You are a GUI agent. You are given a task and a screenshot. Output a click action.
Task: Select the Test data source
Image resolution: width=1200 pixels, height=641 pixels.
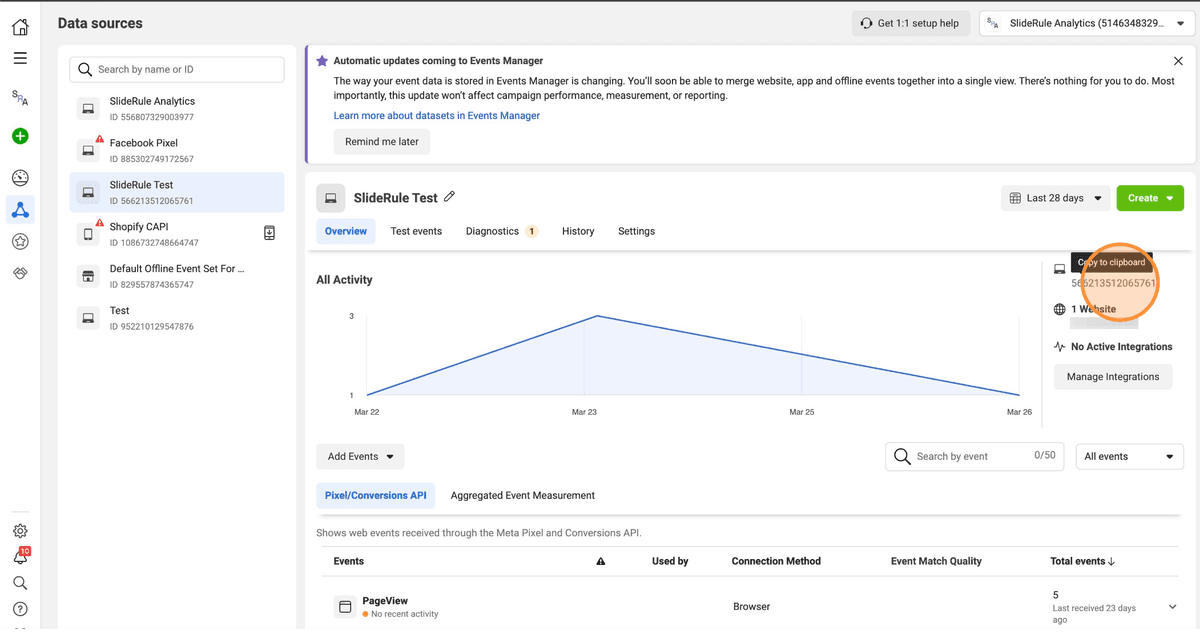[x=177, y=318]
